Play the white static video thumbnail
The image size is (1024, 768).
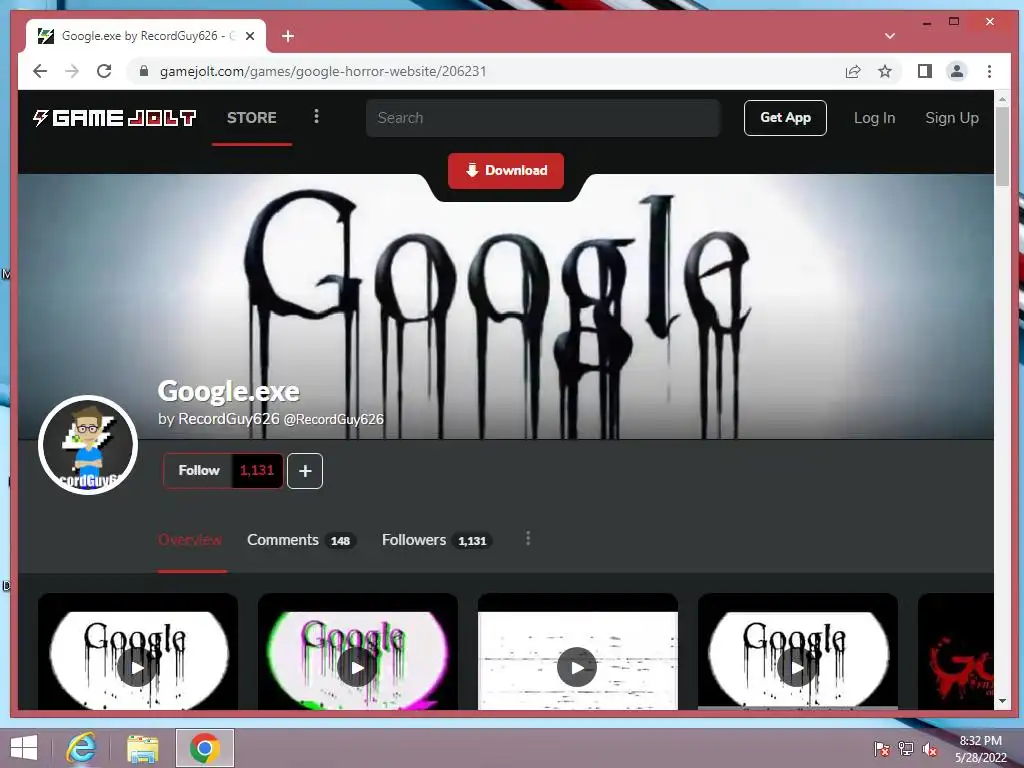[577, 667]
